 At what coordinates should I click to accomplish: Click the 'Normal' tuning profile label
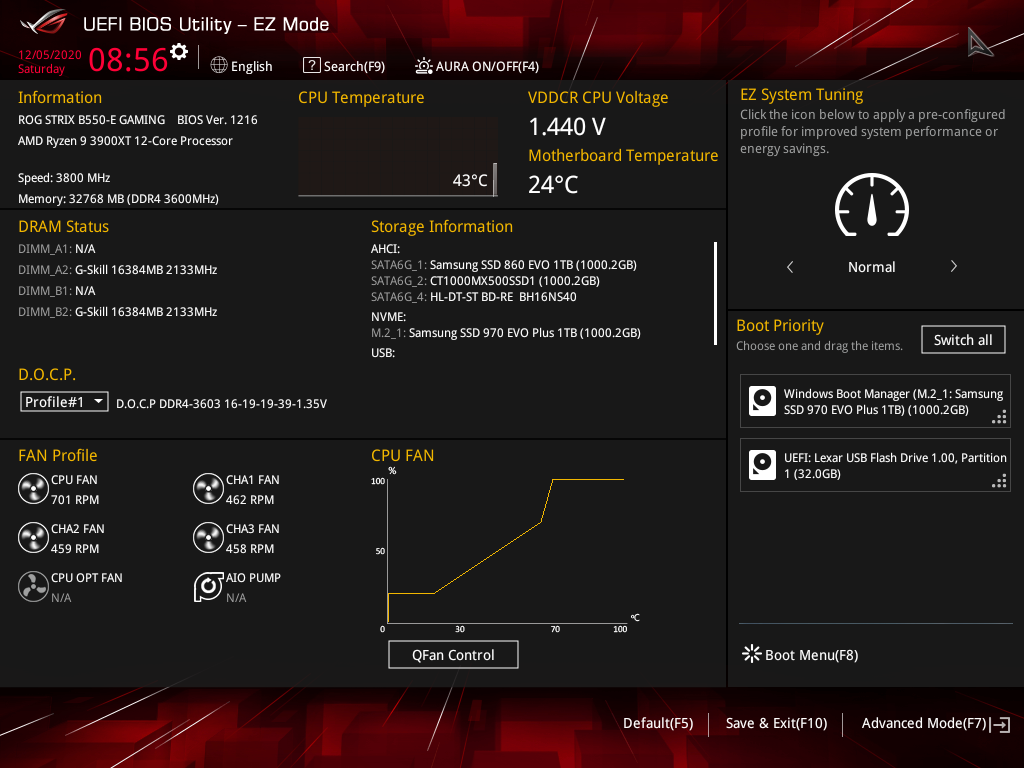point(872,266)
